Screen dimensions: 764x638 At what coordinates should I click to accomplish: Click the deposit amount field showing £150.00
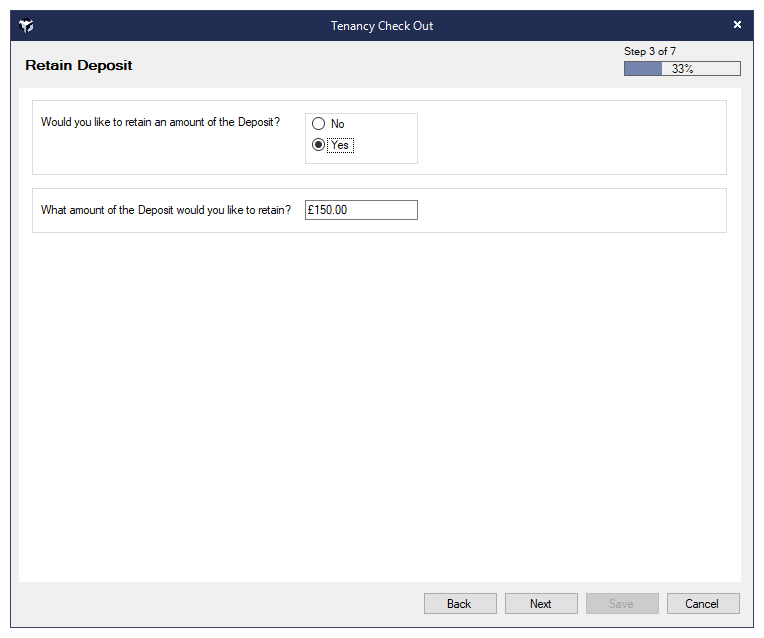pyautogui.click(x=361, y=210)
